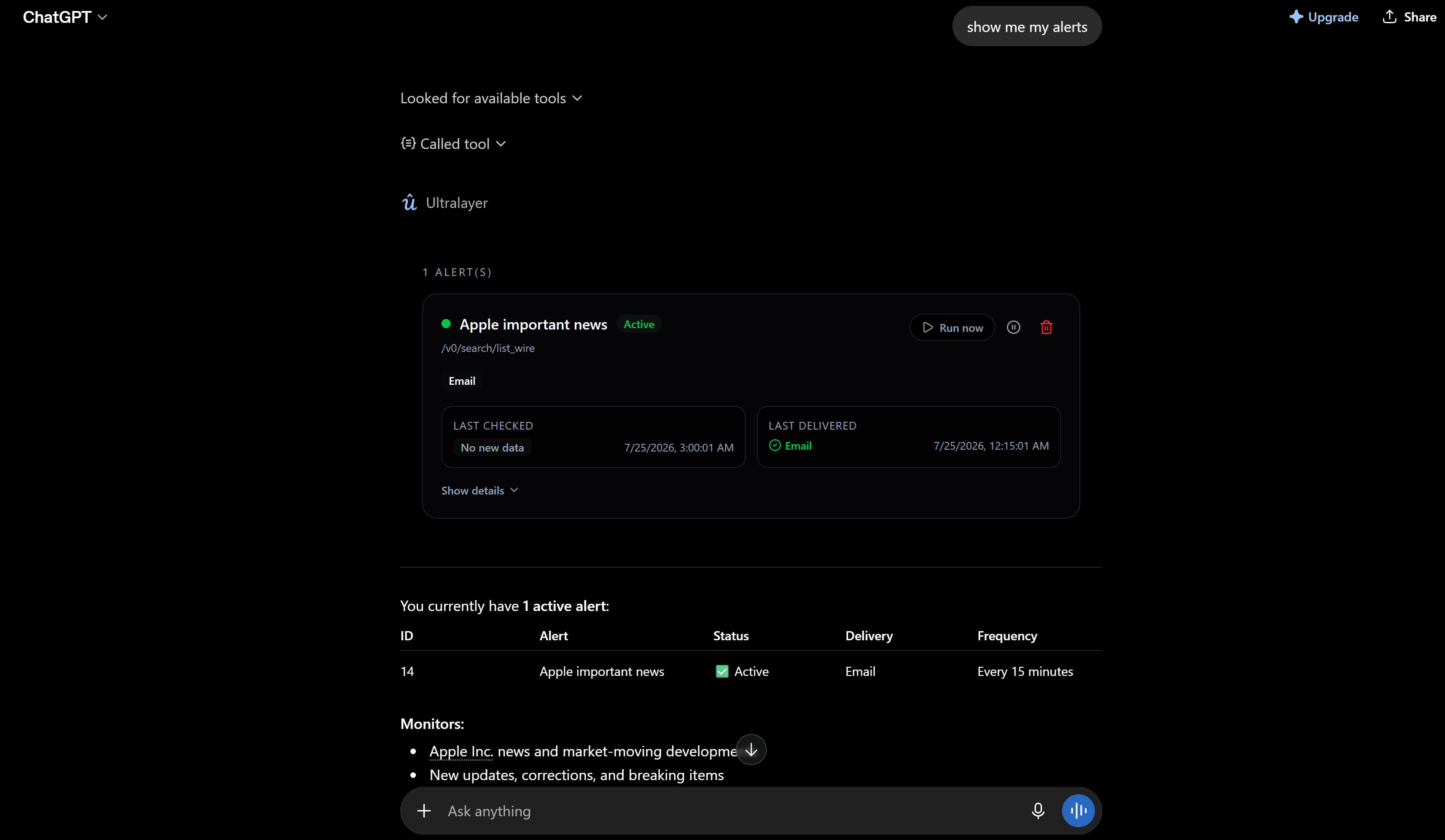Click the ID column header
1445x840 pixels.
pos(407,635)
